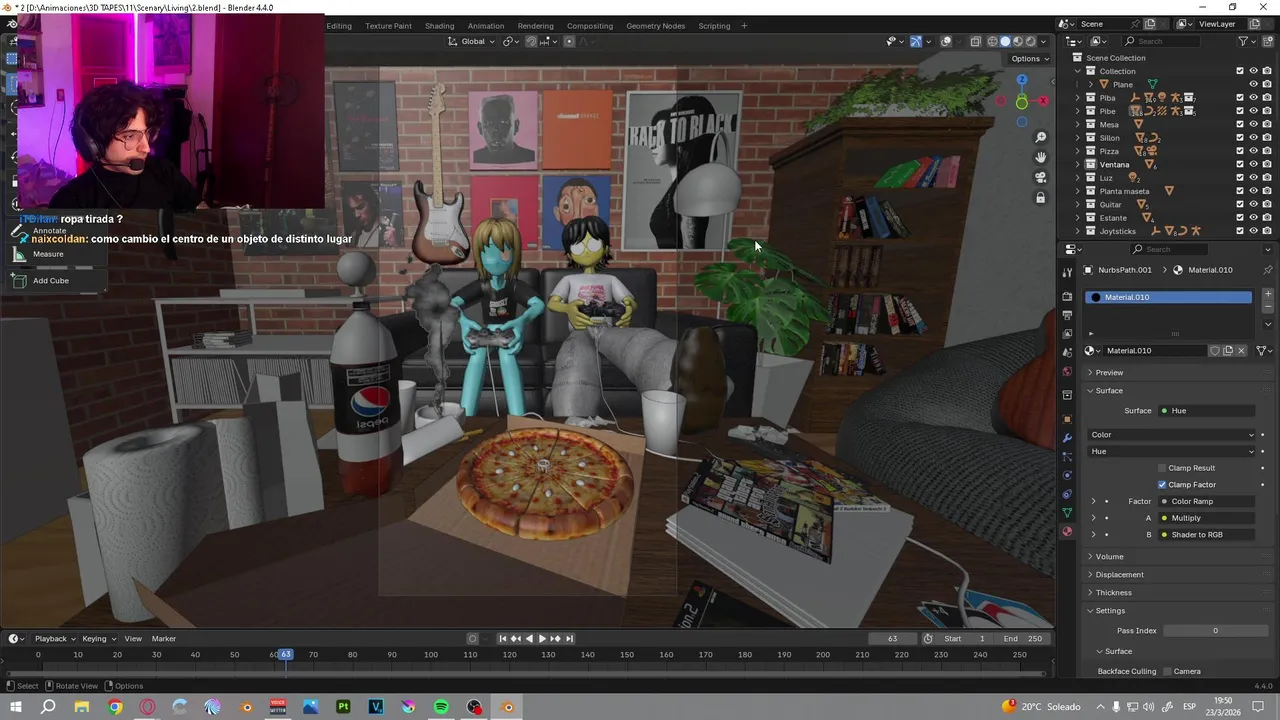Image resolution: width=1280 pixels, height=720 pixels.
Task: Open the Shading workspace tab
Action: [439, 26]
